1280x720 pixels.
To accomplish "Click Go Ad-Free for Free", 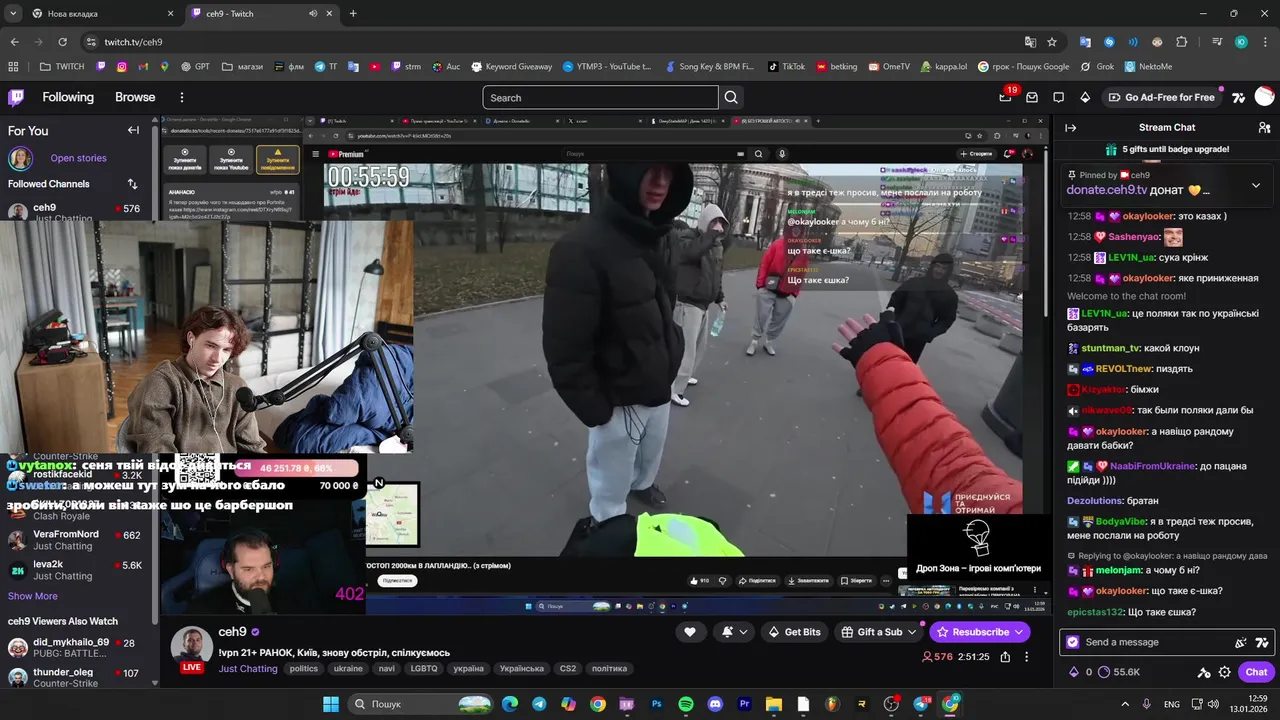I will [1161, 97].
